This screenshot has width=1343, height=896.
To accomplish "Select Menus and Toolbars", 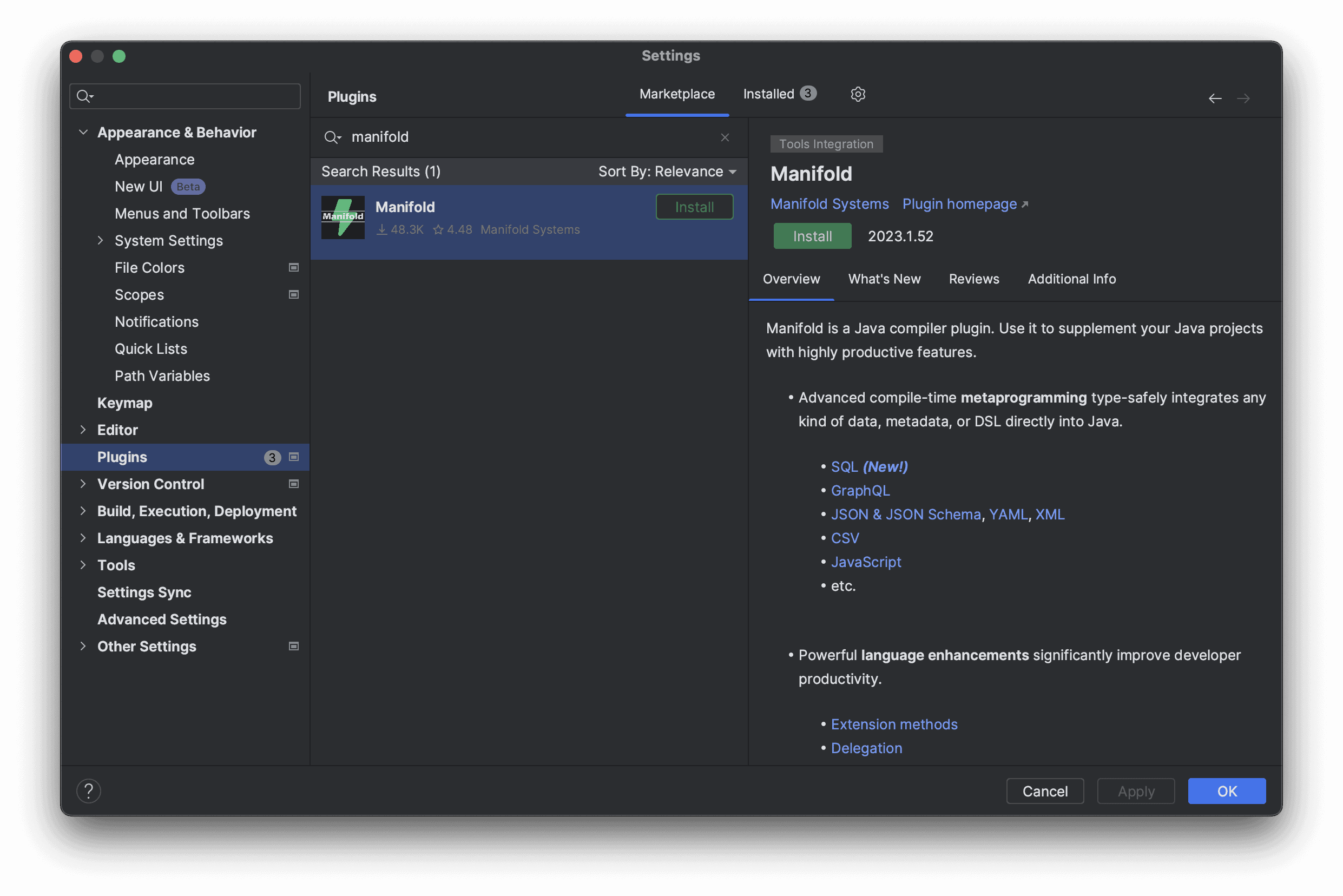I will [x=182, y=213].
